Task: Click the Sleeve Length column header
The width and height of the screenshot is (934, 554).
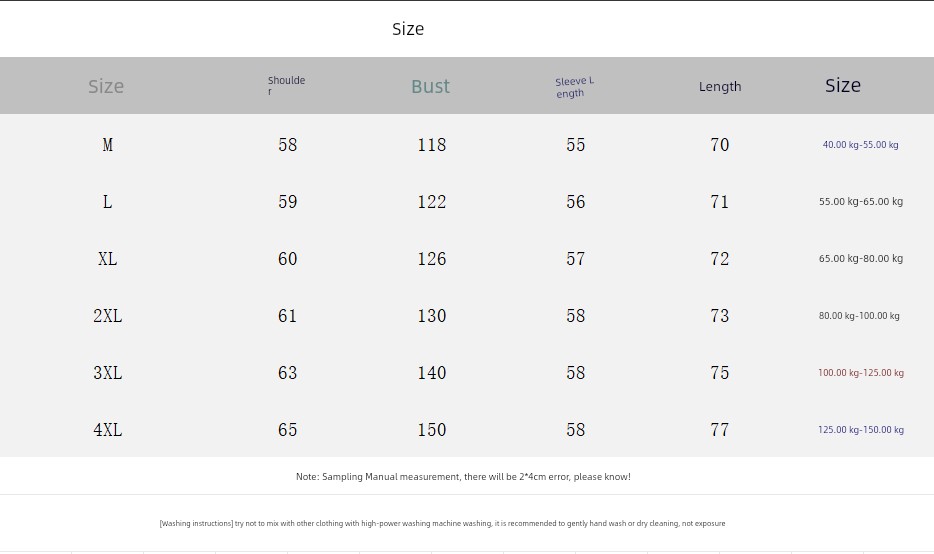Action: point(574,87)
